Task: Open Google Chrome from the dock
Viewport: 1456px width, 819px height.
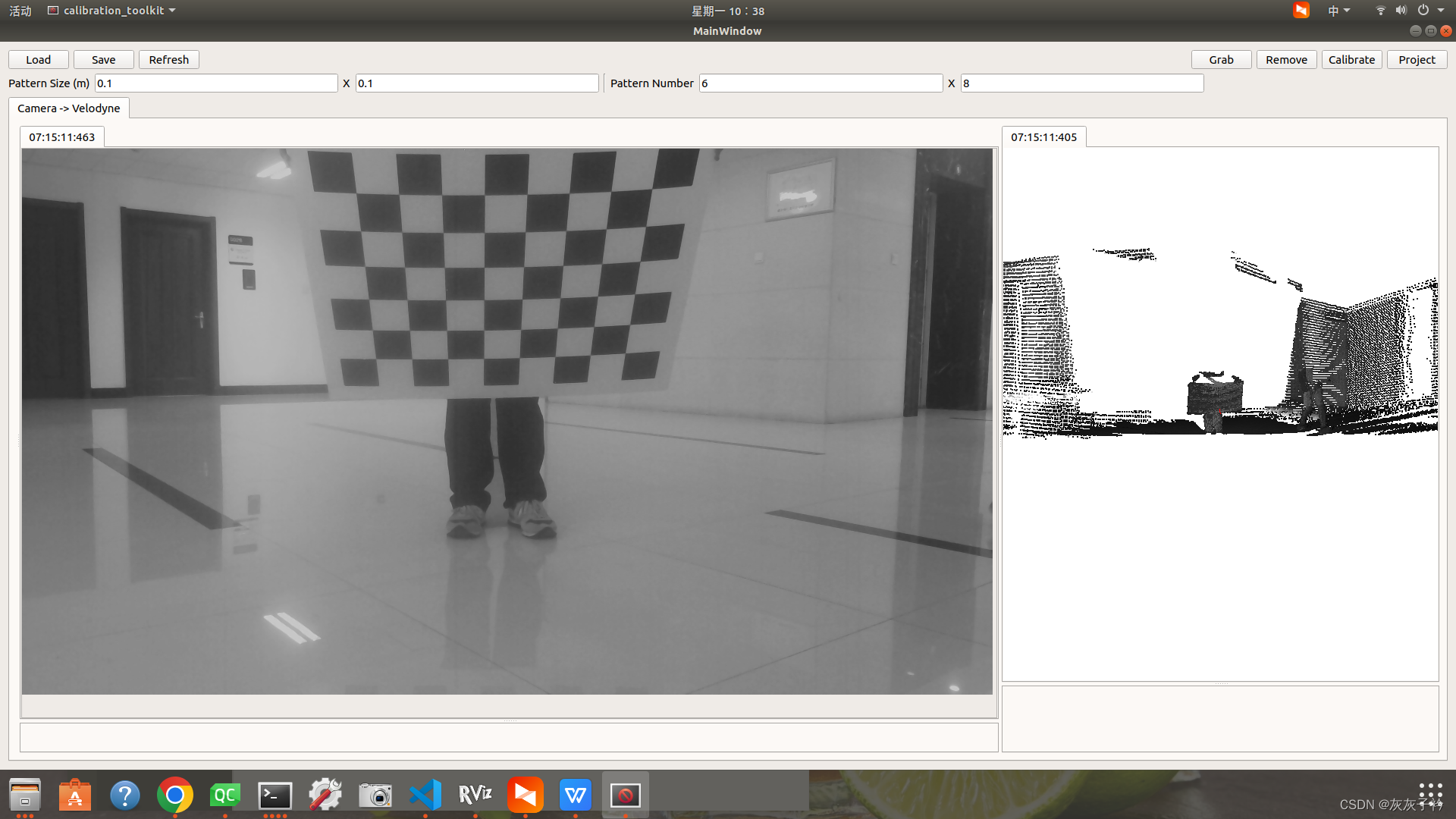Action: click(x=175, y=795)
